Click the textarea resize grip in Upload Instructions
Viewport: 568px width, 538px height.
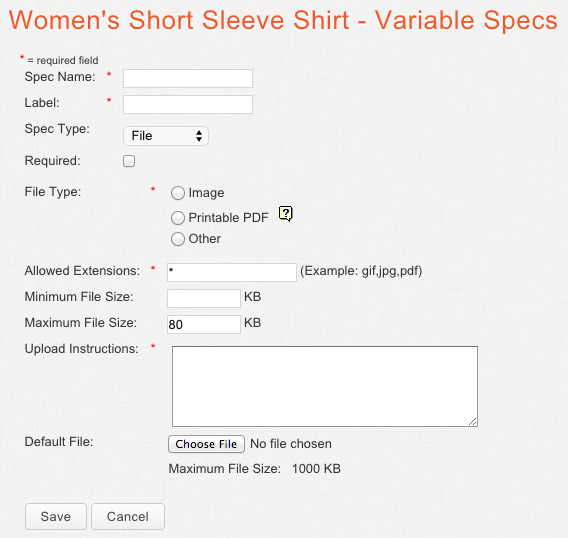point(472,421)
